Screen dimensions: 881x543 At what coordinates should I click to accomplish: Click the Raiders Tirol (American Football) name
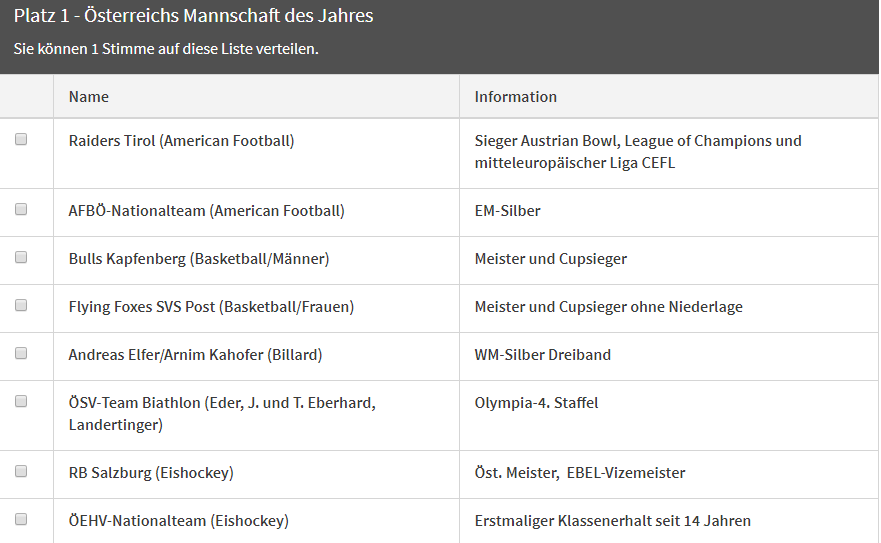pos(181,141)
